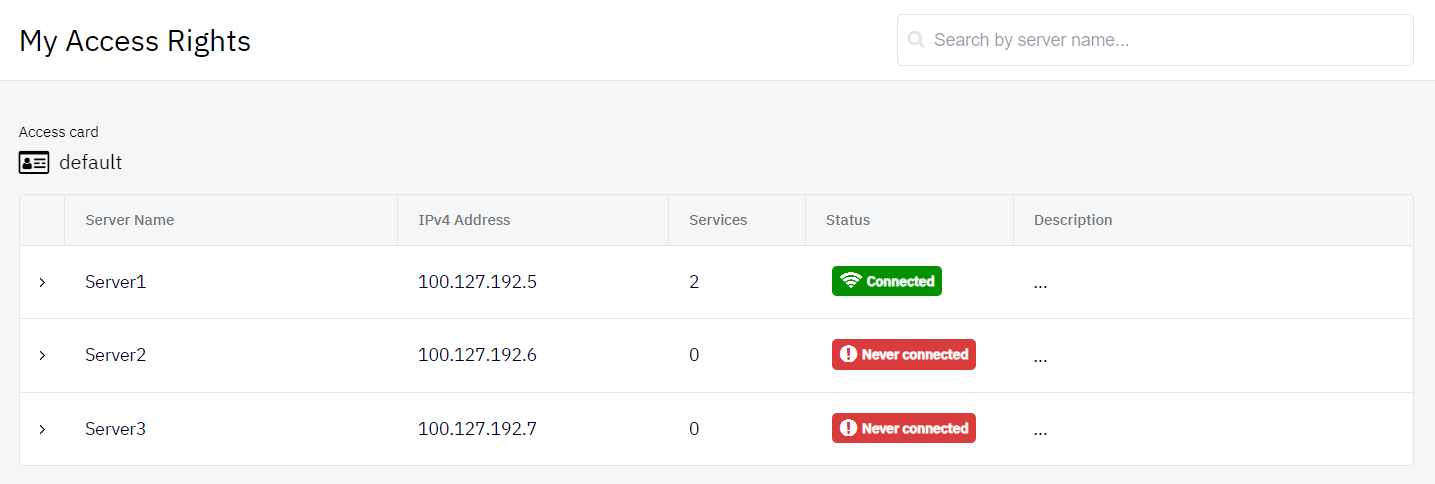Open Server1 name link

115,282
